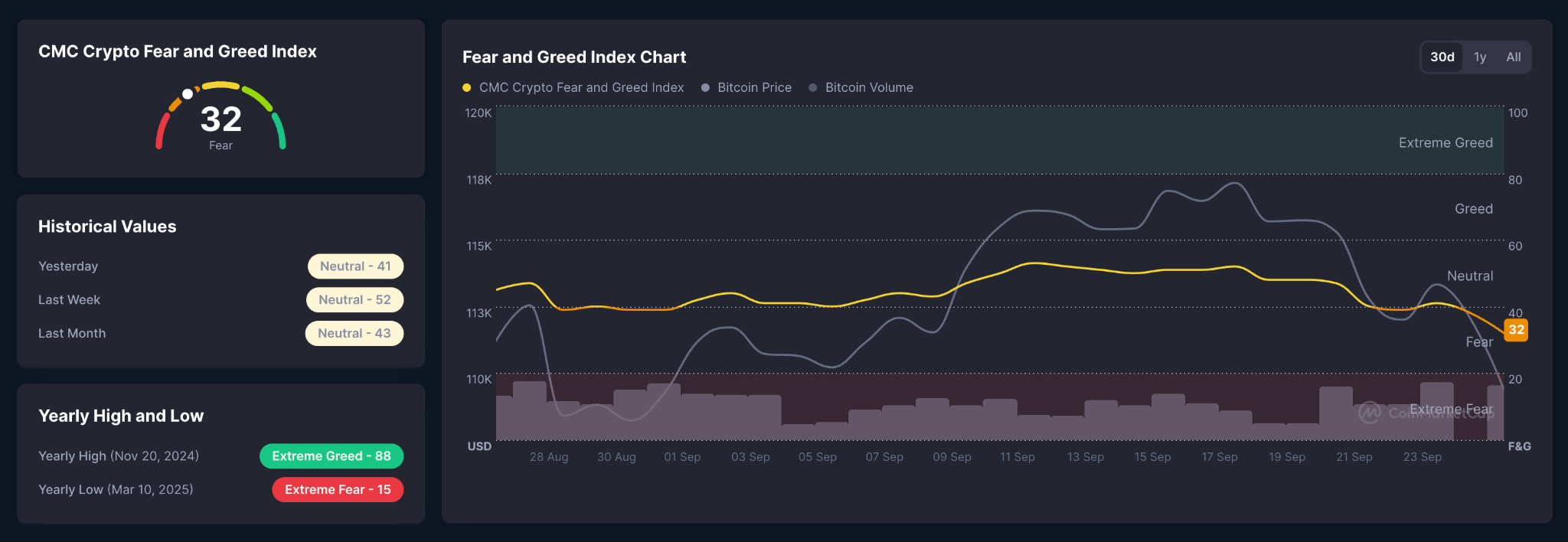This screenshot has width=1568, height=542.
Task: Click the 113K price axis label
Action: [x=479, y=313]
